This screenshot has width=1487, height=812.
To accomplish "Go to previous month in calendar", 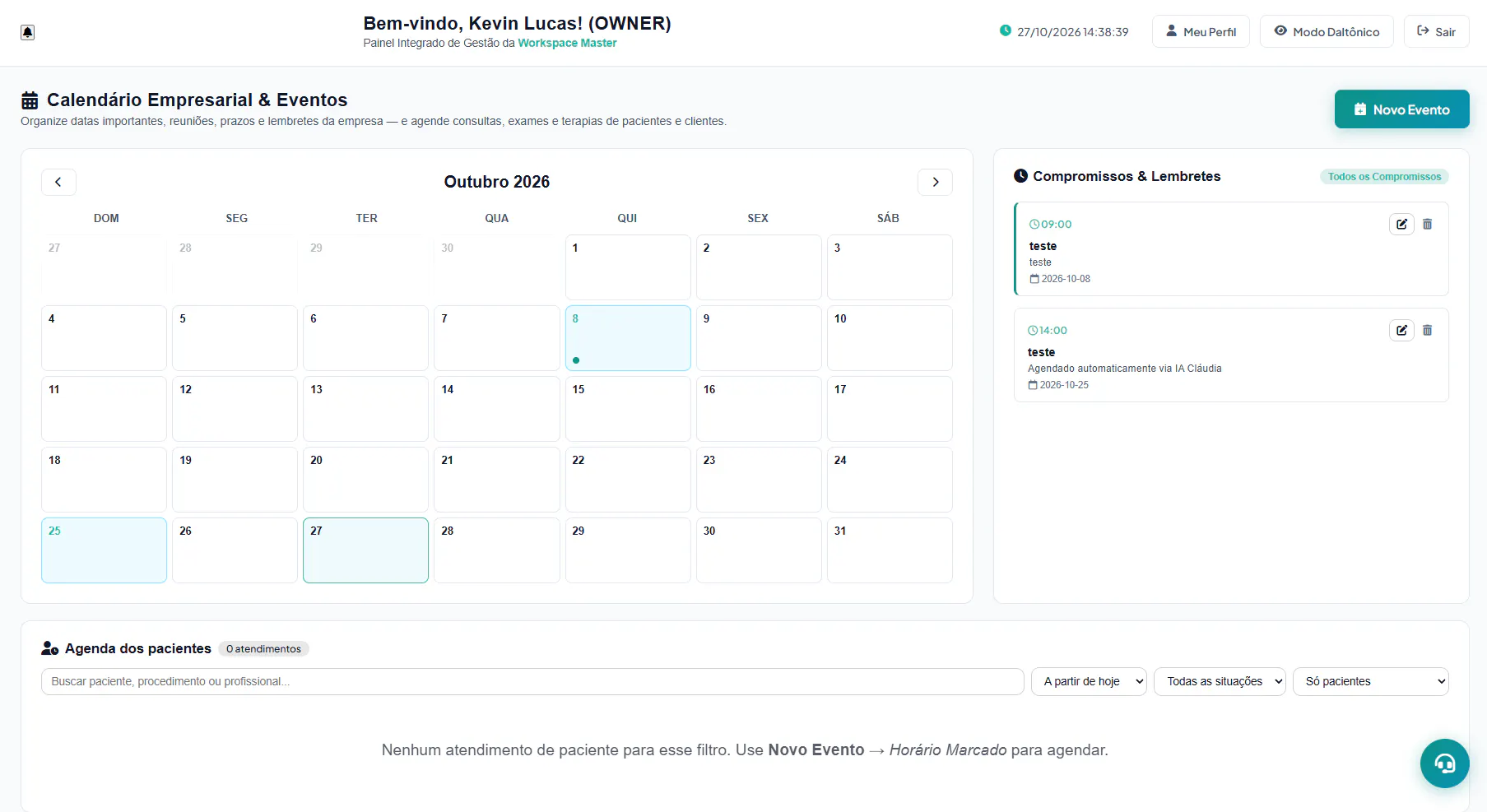I will [x=58, y=182].
